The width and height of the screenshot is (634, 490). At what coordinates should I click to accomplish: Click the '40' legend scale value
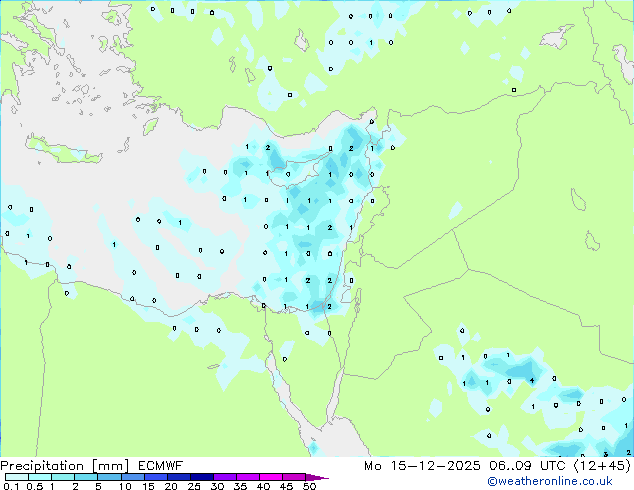263,486
